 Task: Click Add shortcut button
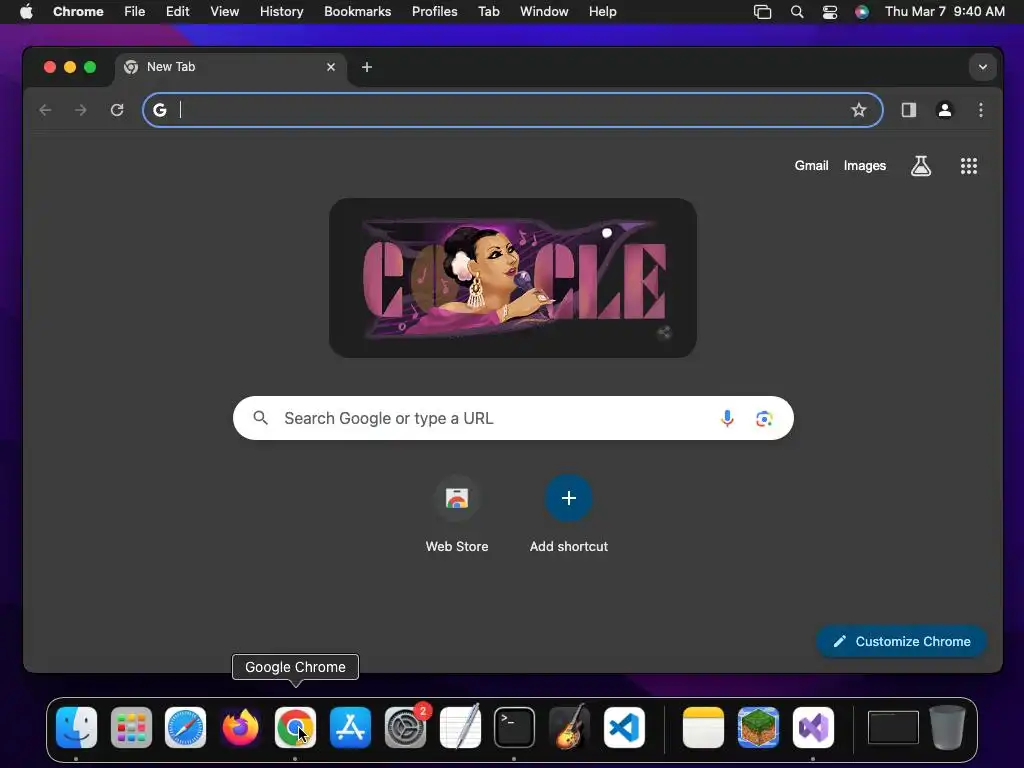pos(569,516)
